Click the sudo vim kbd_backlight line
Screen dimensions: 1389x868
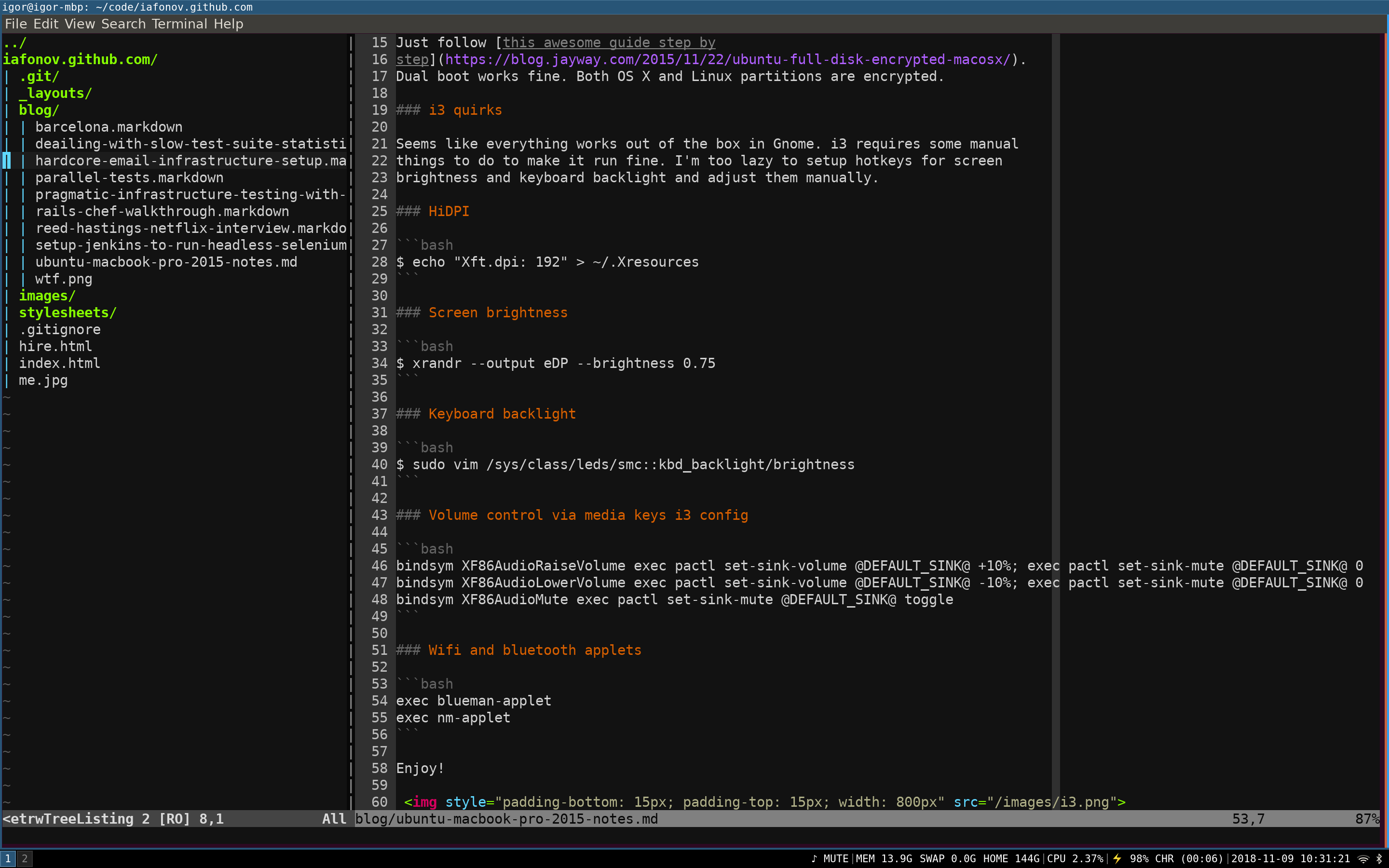tap(625, 465)
